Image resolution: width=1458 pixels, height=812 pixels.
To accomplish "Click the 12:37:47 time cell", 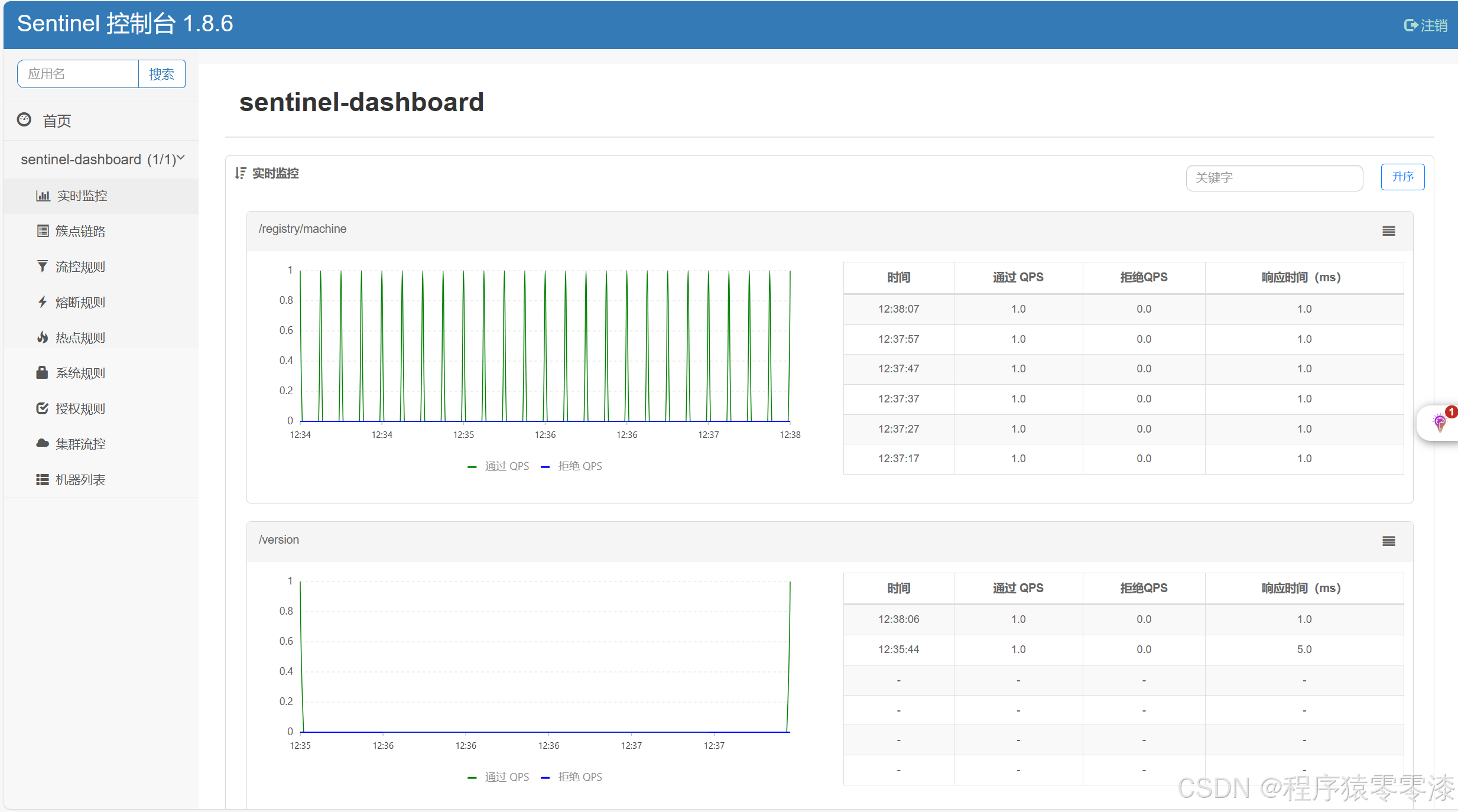I will click(898, 369).
